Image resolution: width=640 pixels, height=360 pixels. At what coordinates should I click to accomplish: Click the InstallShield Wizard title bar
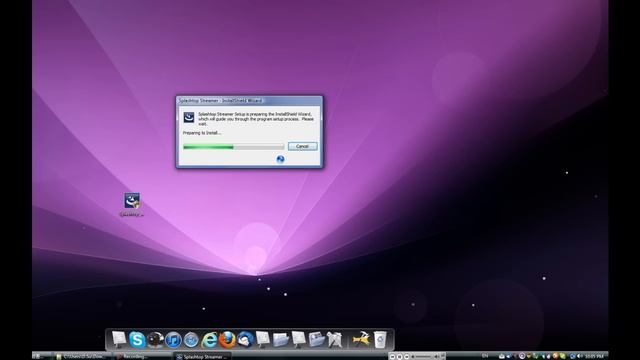[249, 100]
